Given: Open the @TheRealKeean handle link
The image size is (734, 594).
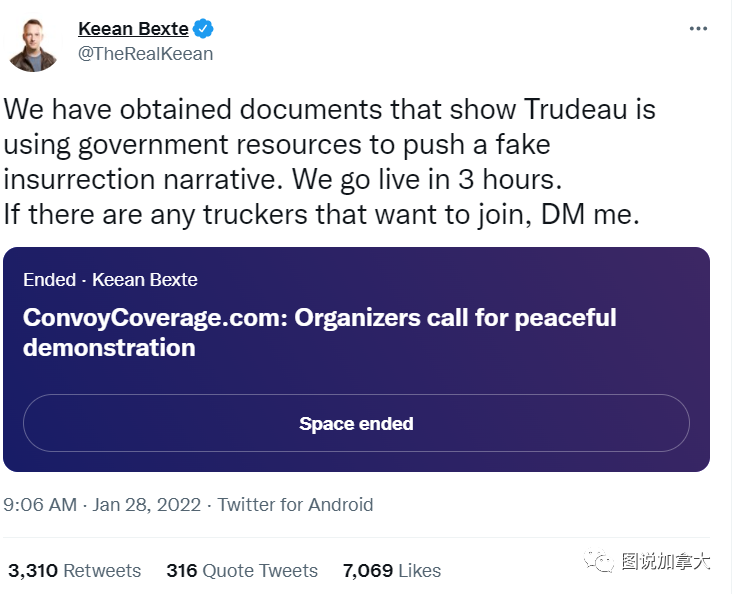Looking at the screenshot, I should point(146,54).
